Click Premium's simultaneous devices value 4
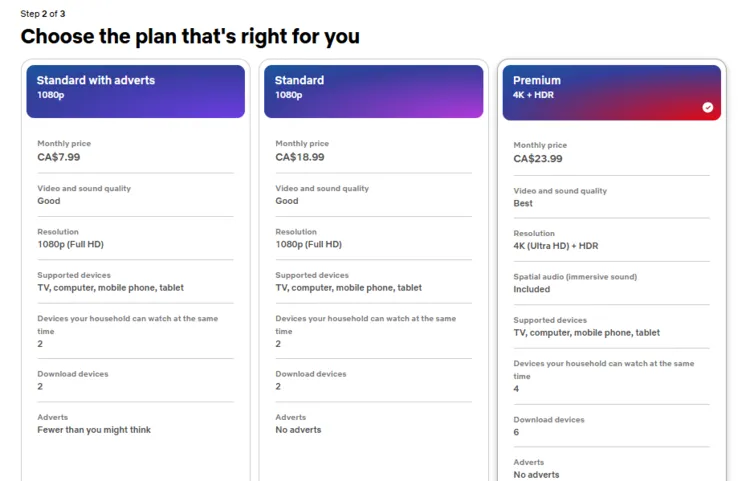750x481 pixels. [517, 389]
